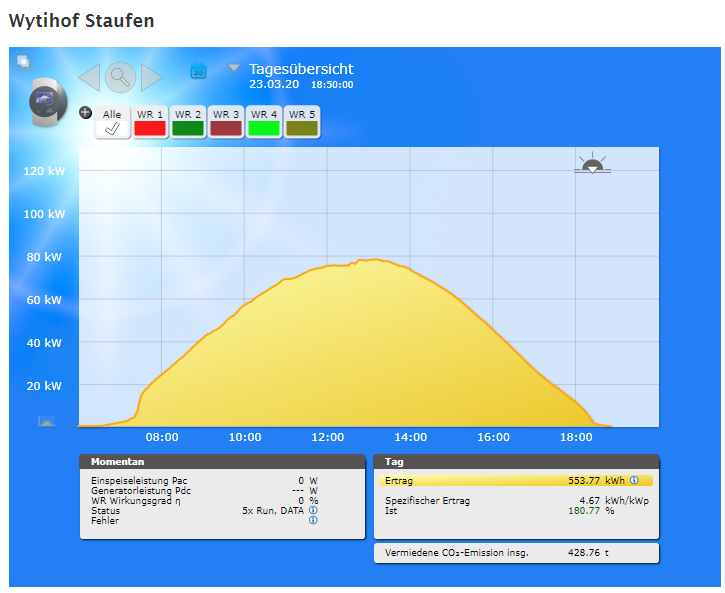
Task: Click the fullscreen window icon top-left
Action: [23, 61]
